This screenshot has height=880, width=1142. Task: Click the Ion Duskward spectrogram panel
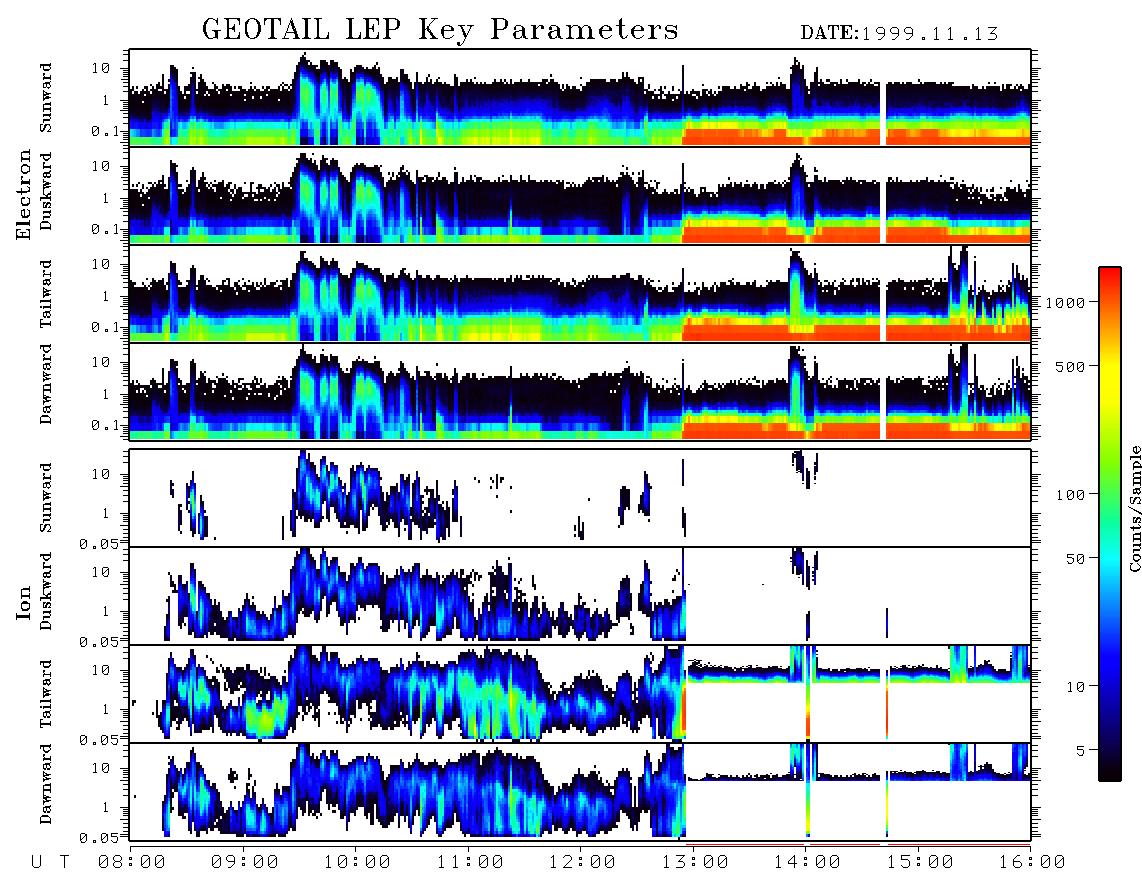[x=580, y=596]
